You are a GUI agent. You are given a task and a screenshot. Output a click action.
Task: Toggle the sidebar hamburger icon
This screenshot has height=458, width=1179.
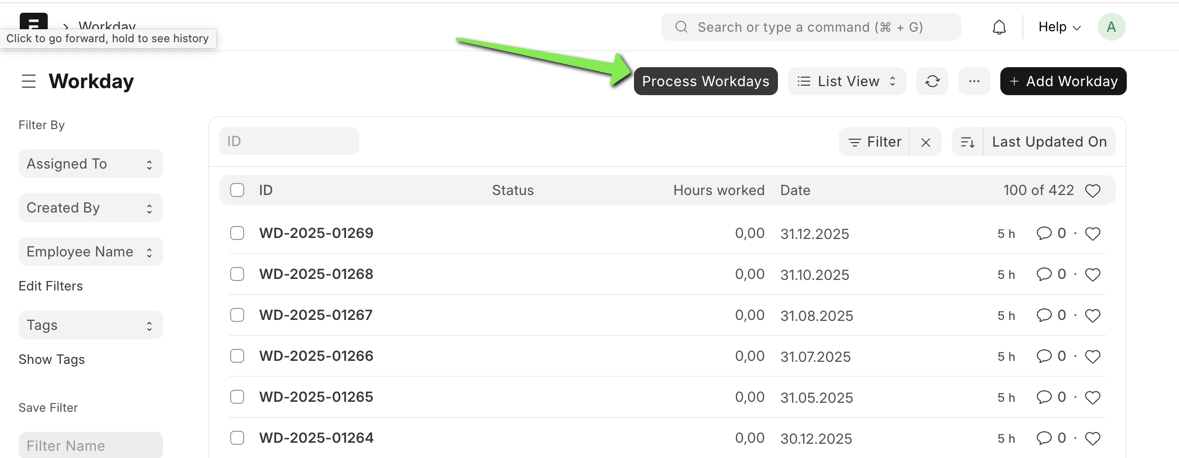point(29,81)
